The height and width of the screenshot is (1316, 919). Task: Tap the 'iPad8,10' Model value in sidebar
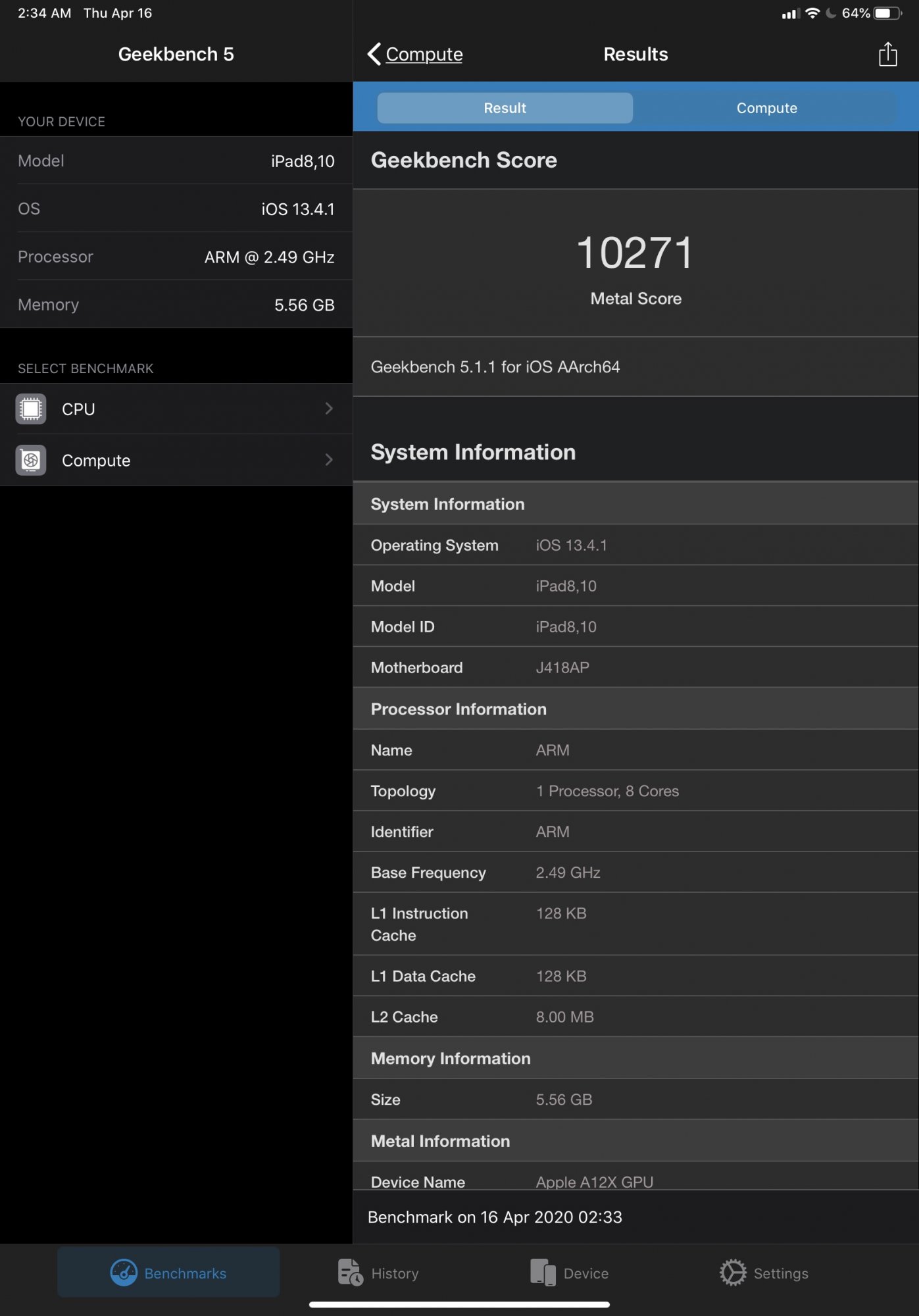coord(303,161)
